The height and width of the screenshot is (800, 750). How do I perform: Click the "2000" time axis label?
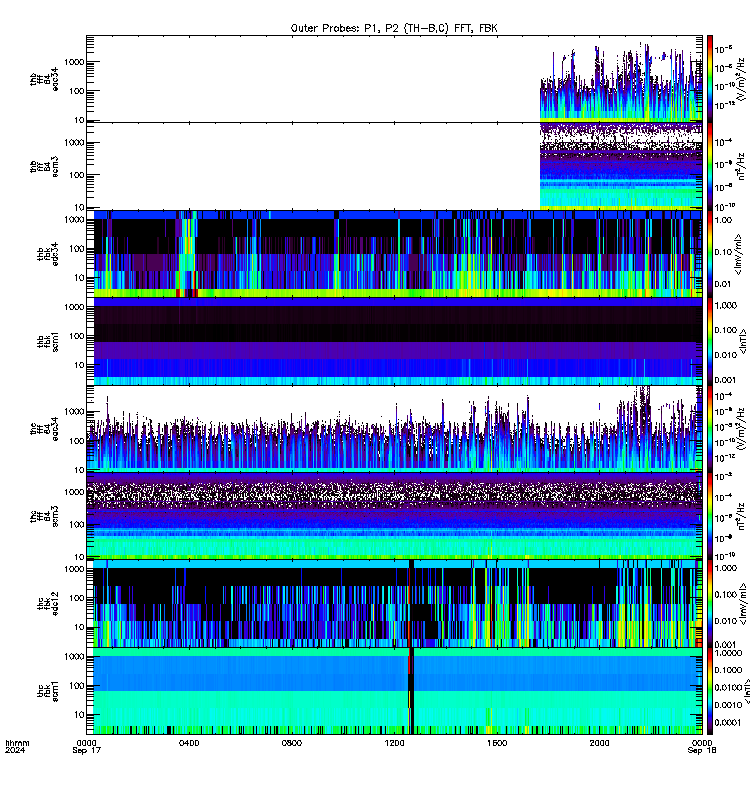[x=599, y=743]
